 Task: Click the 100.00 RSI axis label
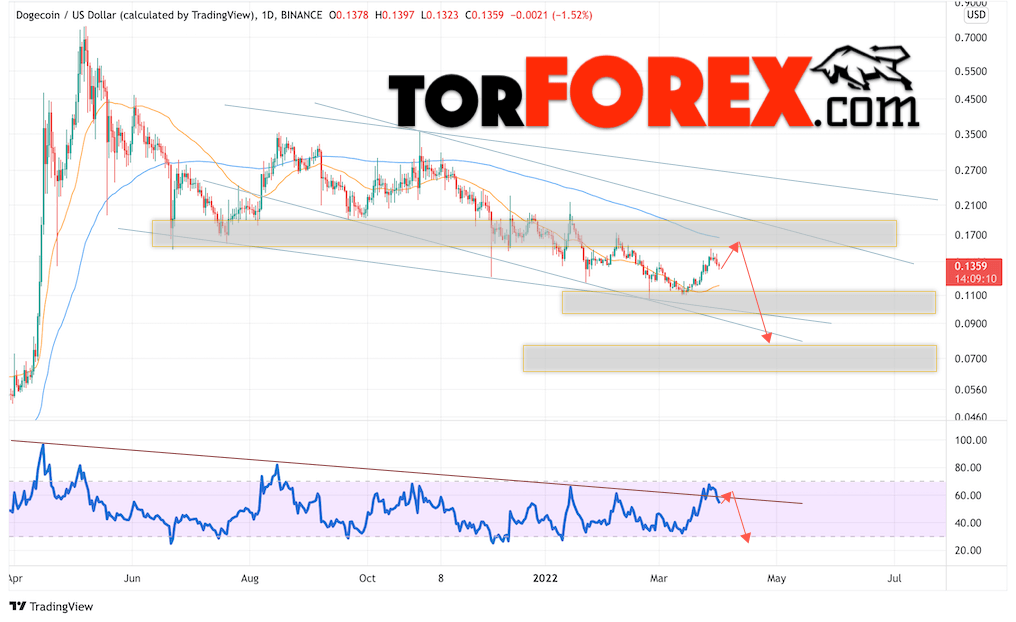click(x=971, y=440)
